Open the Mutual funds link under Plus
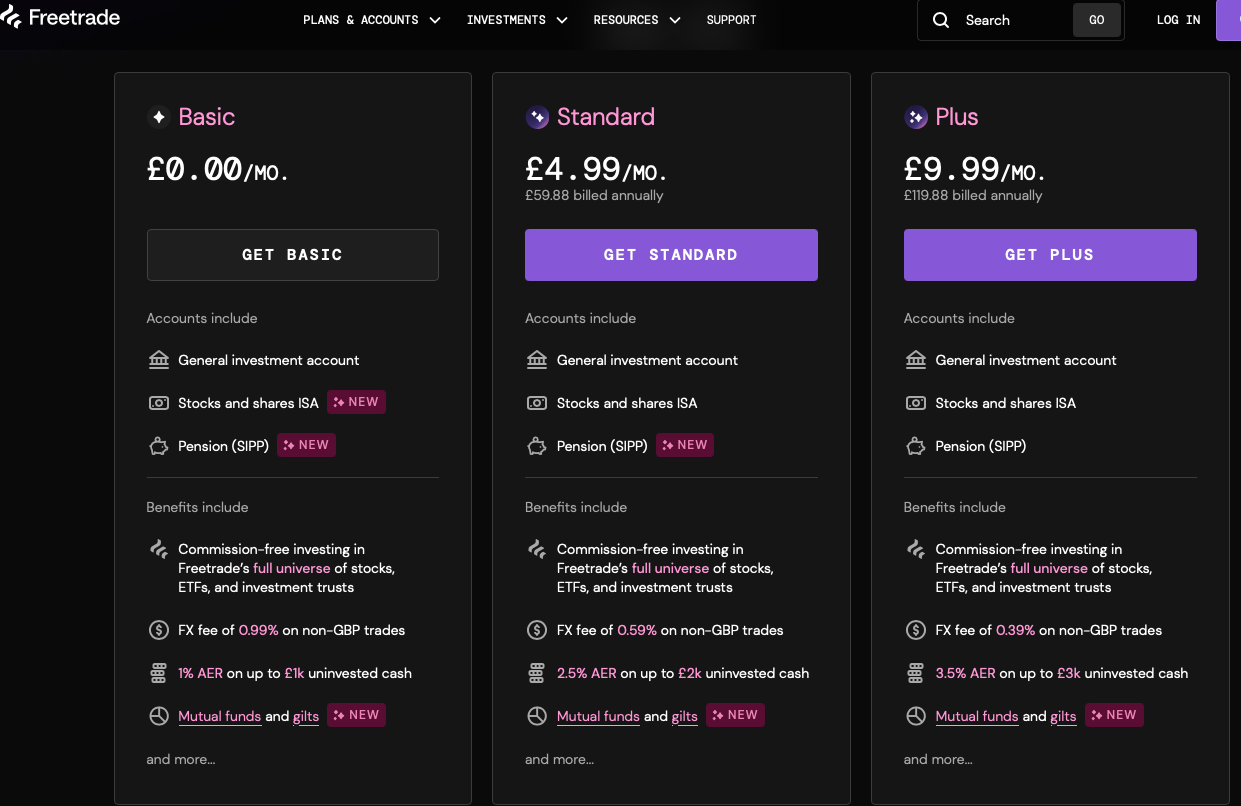Screen dimensions: 1241x806 pyautogui.click(x=976, y=716)
